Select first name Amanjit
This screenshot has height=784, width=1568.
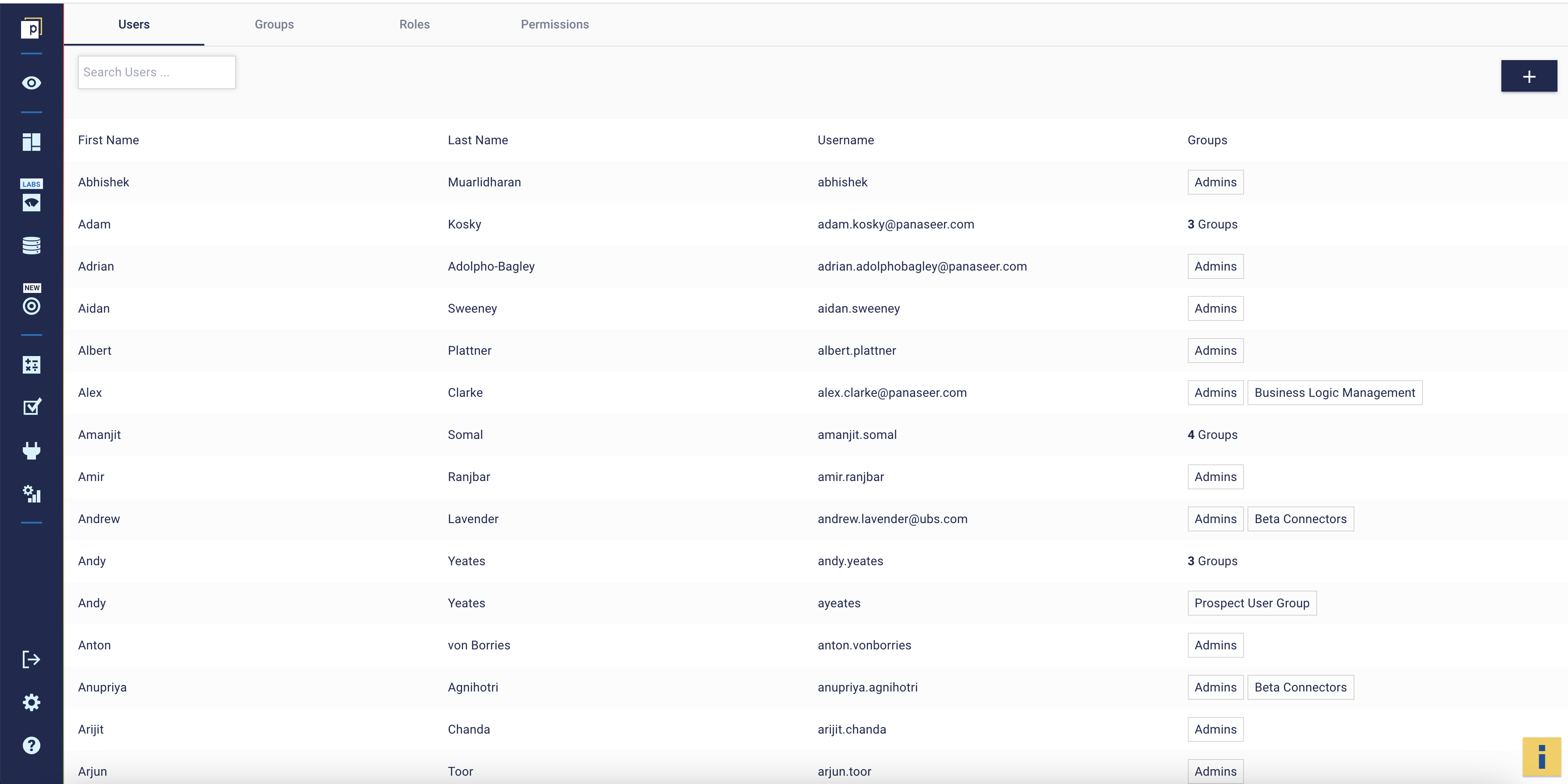coord(99,435)
